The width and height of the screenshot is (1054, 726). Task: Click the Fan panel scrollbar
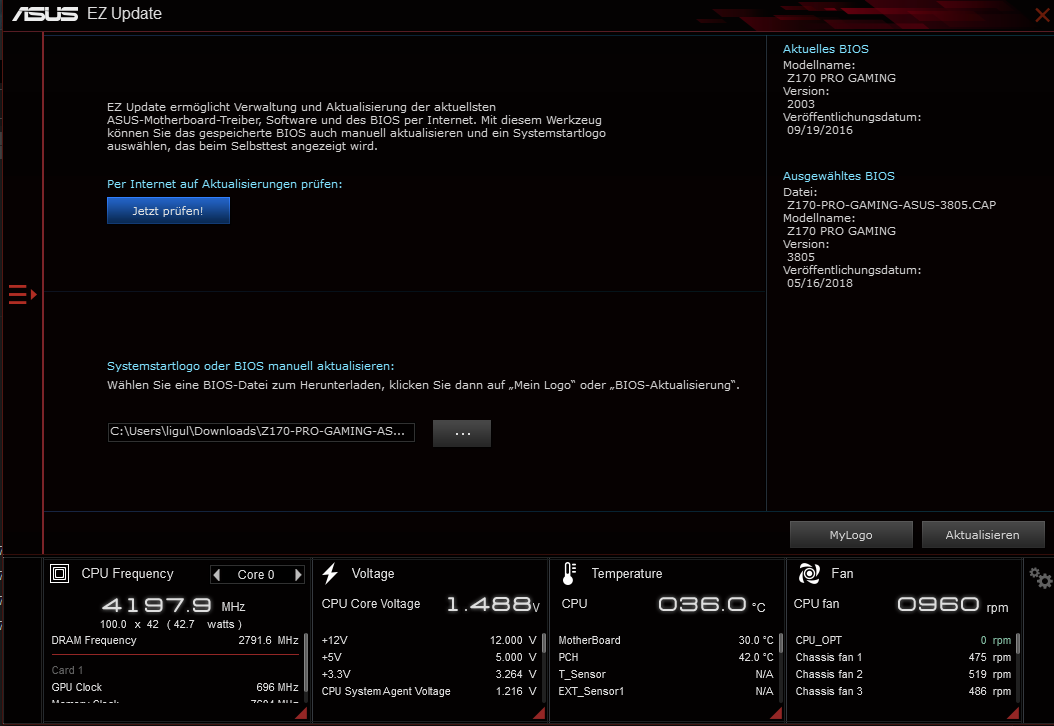[x=1018, y=643]
